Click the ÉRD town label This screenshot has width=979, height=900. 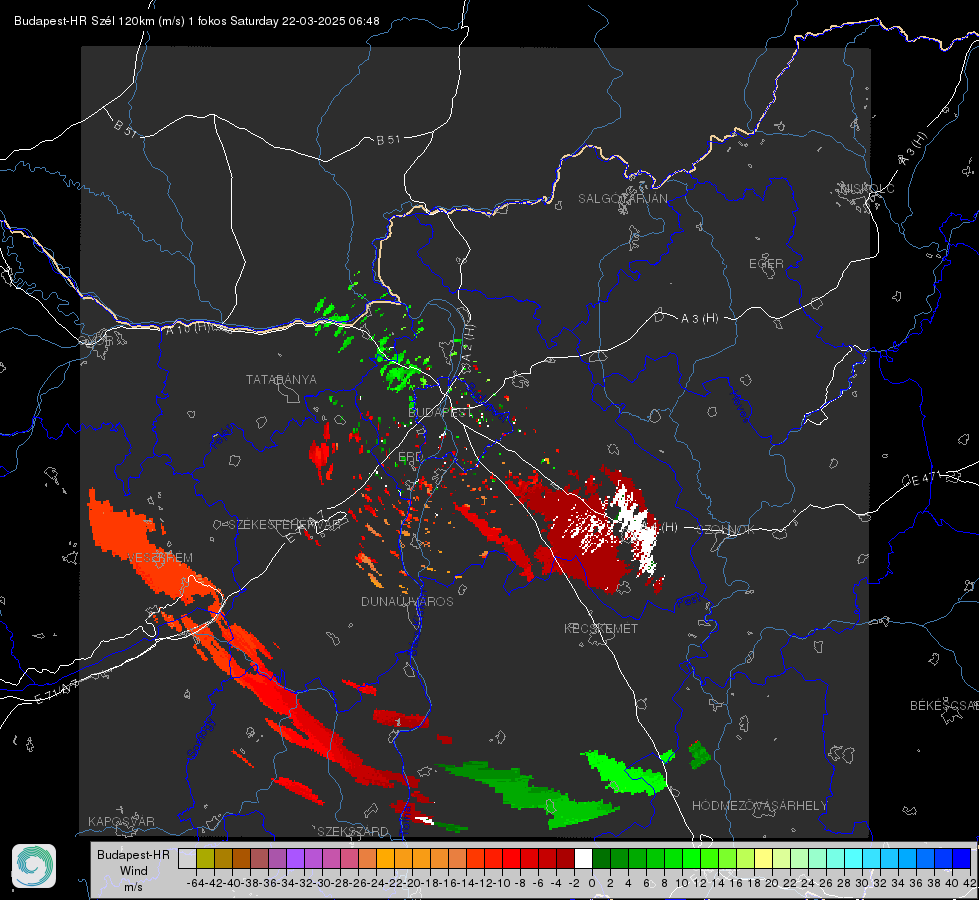[x=410, y=457]
